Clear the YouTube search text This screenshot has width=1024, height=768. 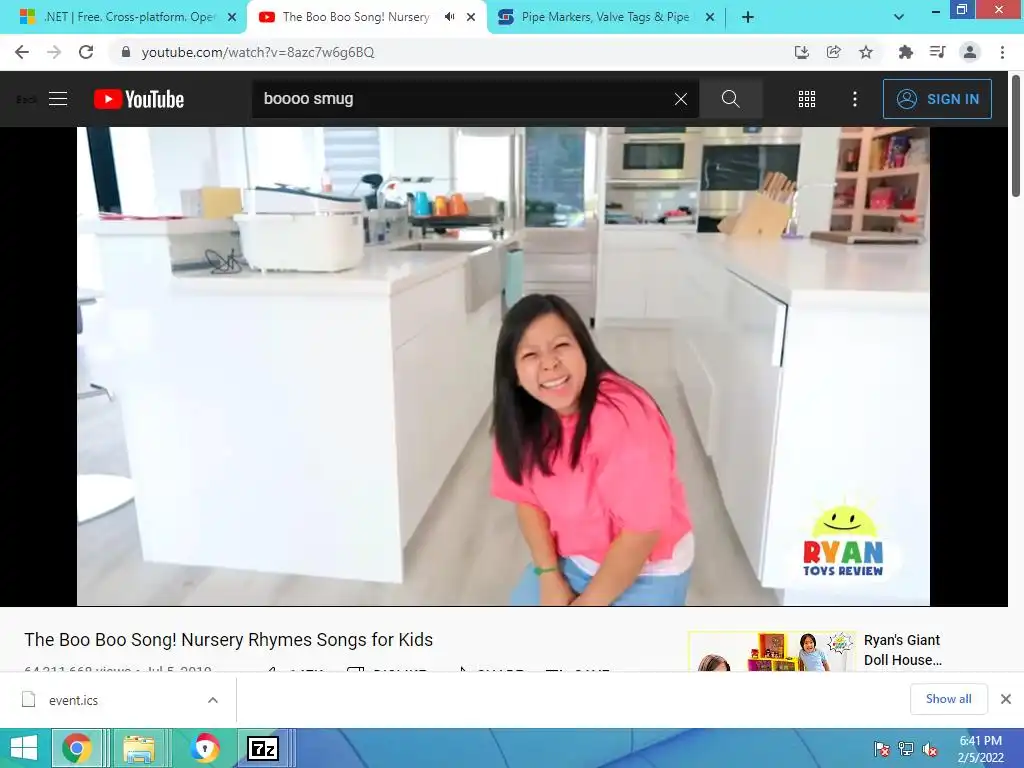pos(680,99)
